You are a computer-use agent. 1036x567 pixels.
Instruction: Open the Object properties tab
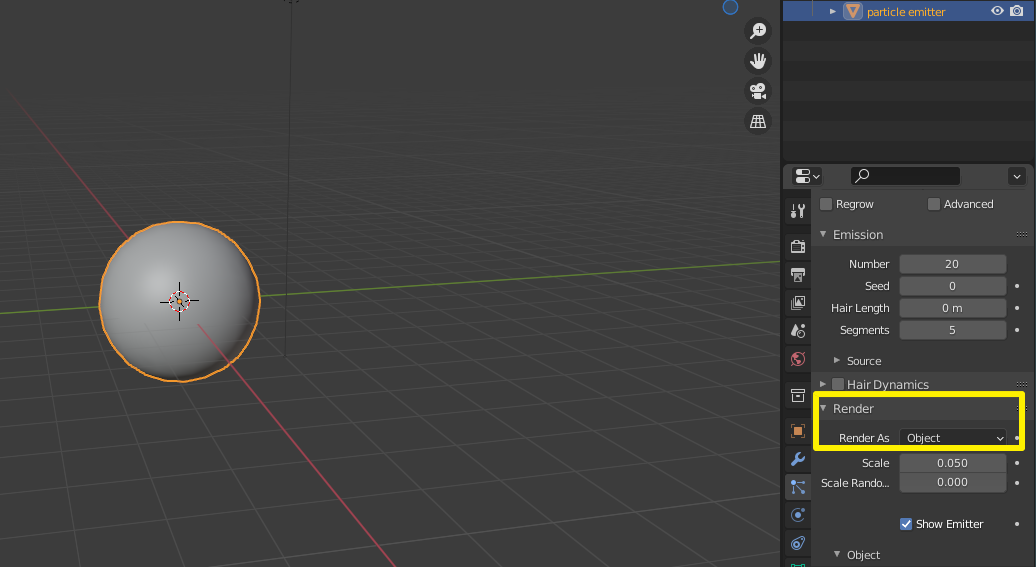pos(797,431)
